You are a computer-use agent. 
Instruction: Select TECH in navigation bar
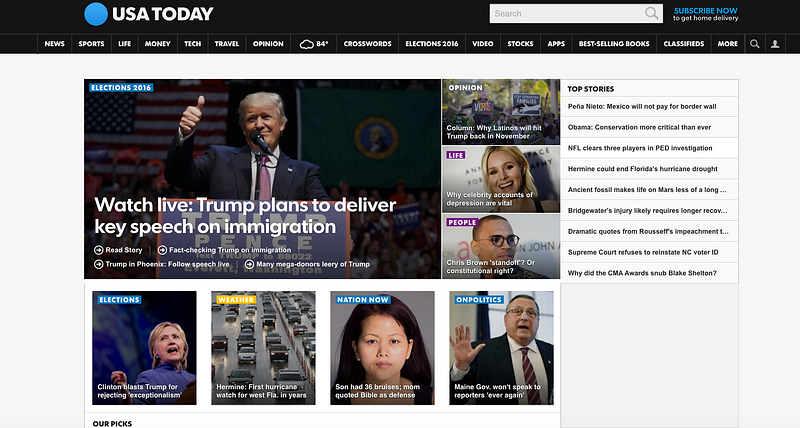(192, 44)
